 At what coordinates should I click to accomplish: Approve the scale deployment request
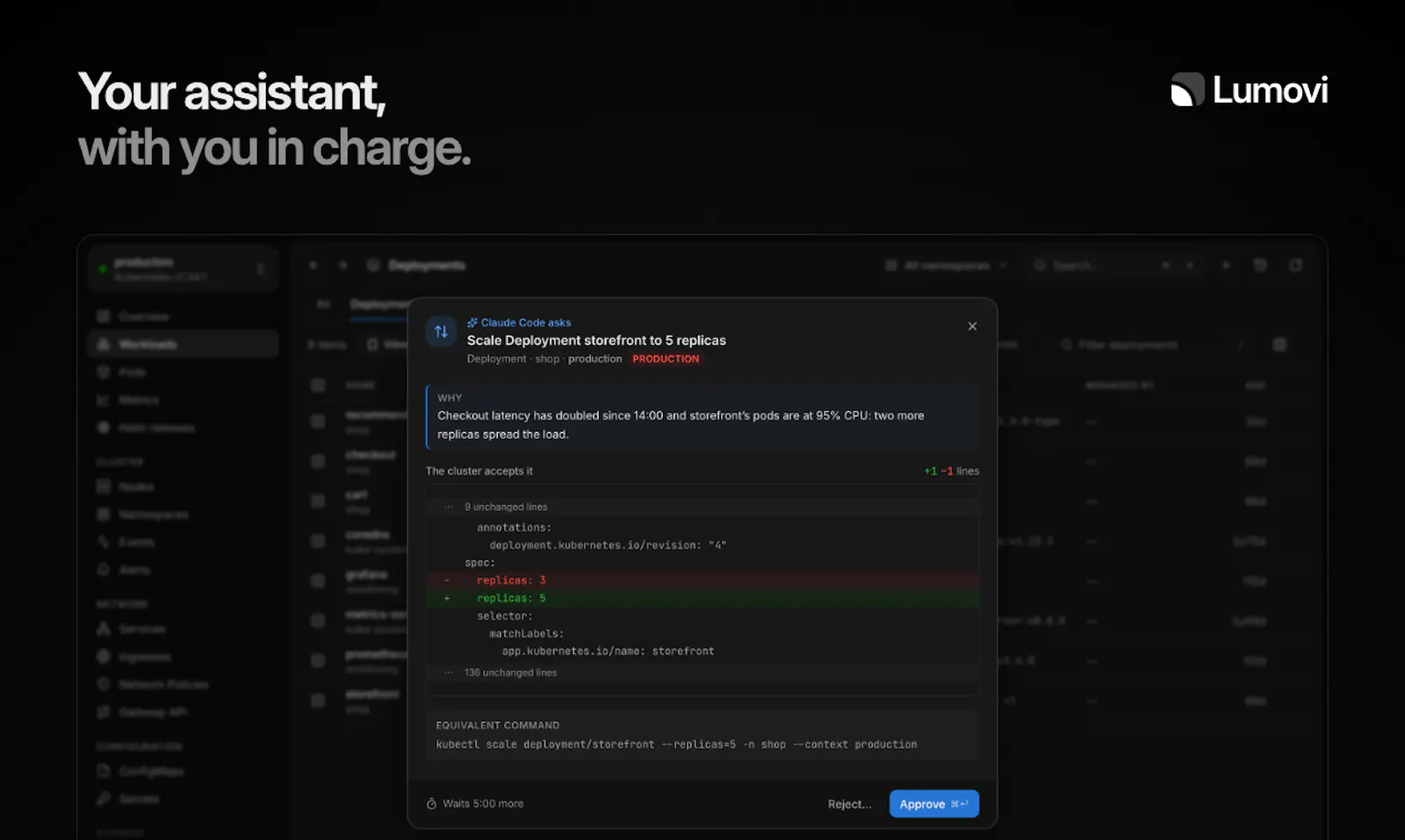click(933, 804)
